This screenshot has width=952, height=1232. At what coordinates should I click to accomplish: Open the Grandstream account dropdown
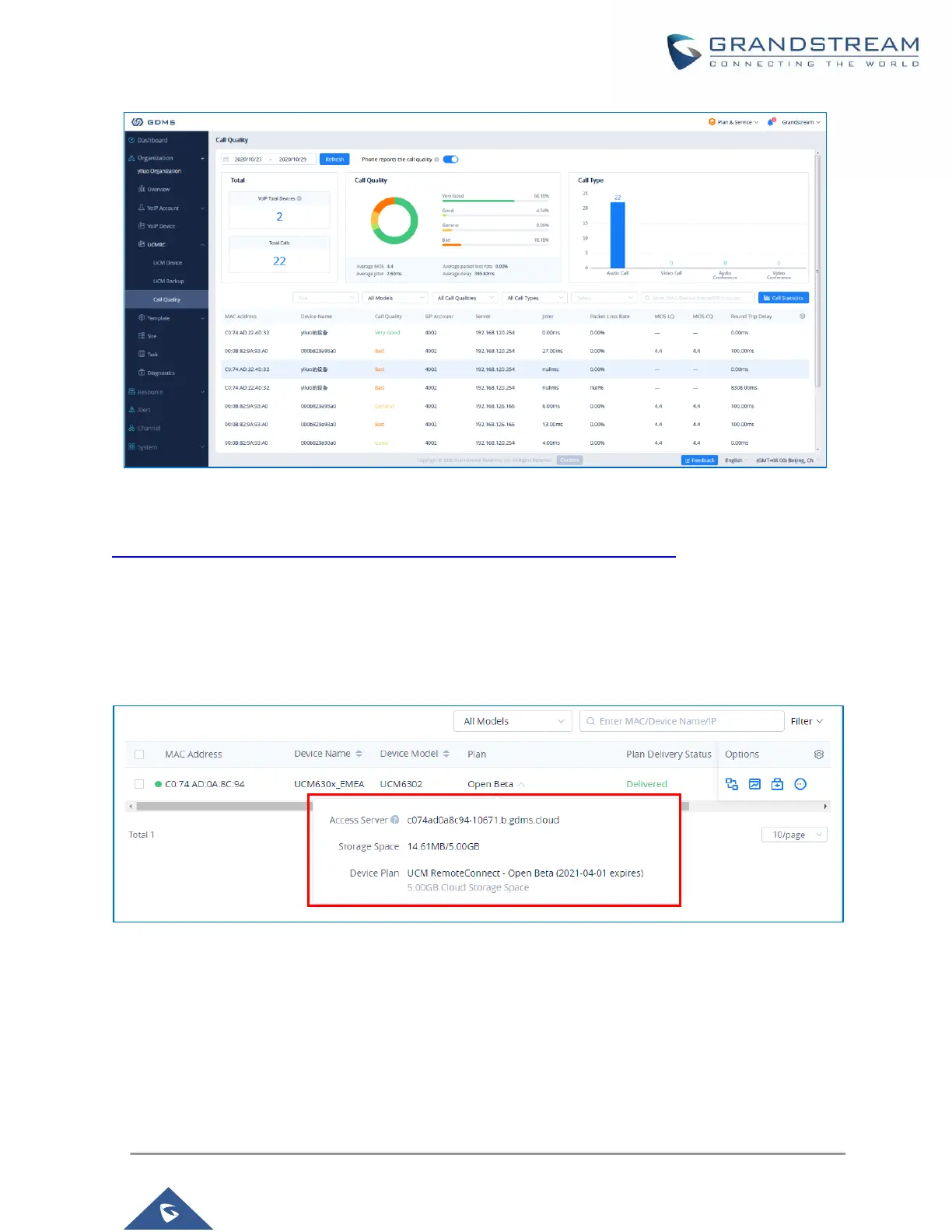coord(801,122)
